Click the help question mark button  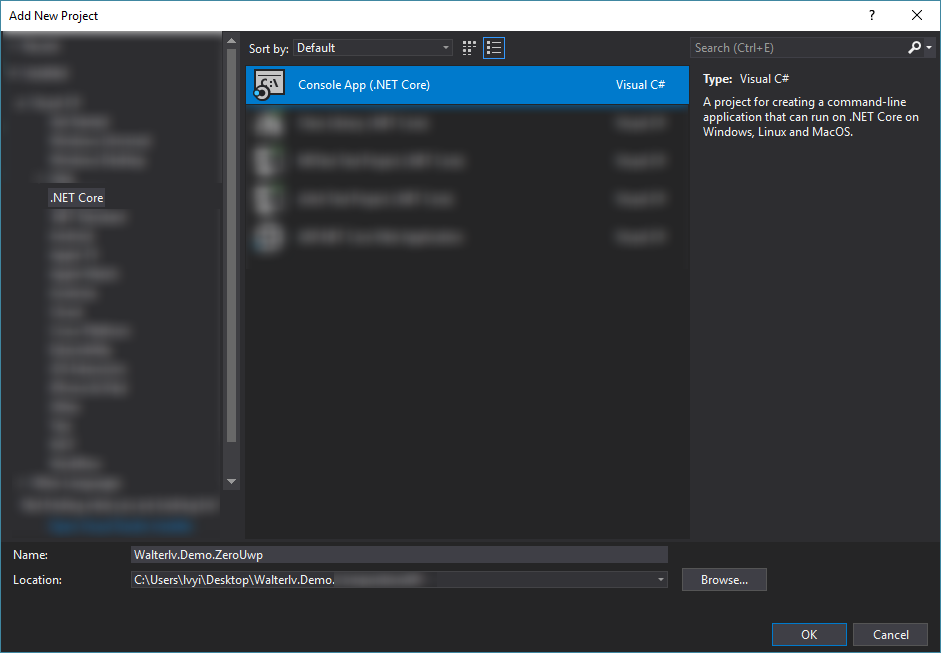point(872,16)
